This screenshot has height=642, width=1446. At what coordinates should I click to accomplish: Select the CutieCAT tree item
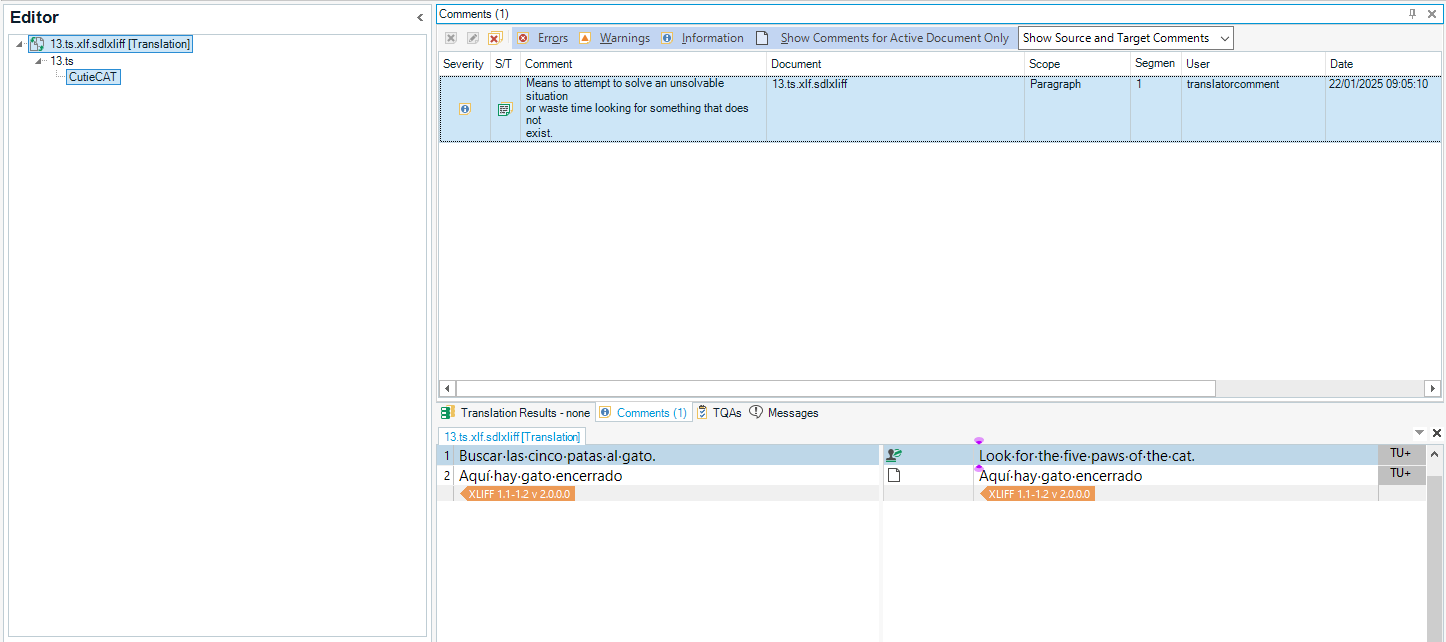click(x=93, y=77)
